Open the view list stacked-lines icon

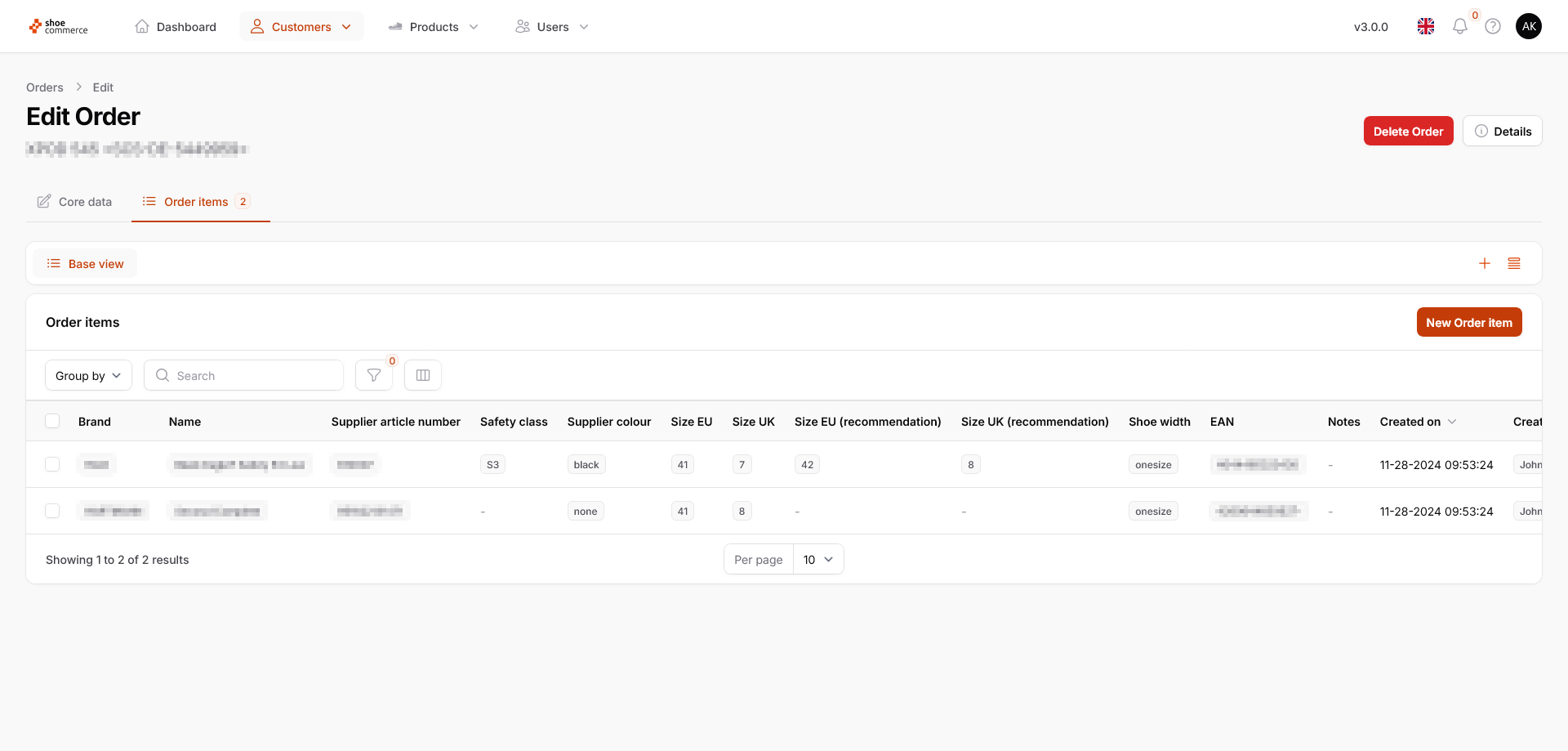(1514, 263)
